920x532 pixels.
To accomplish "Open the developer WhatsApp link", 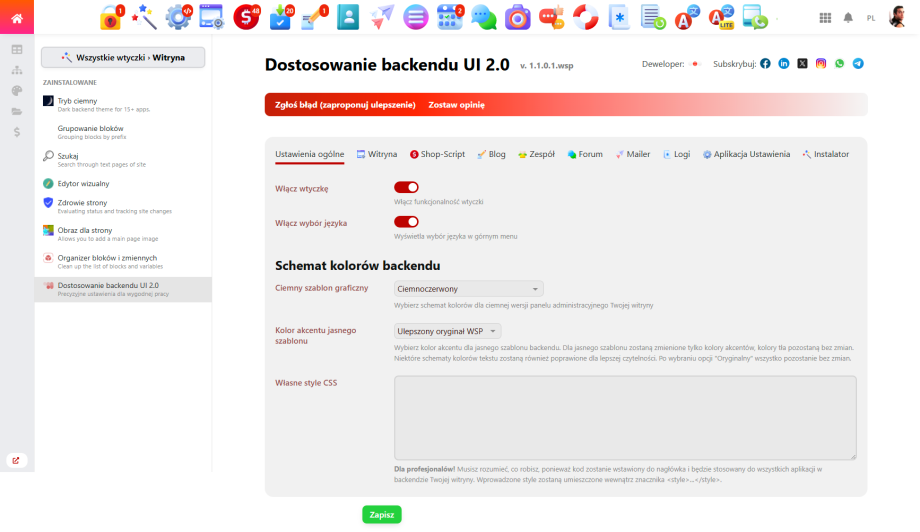I will tap(840, 63).
